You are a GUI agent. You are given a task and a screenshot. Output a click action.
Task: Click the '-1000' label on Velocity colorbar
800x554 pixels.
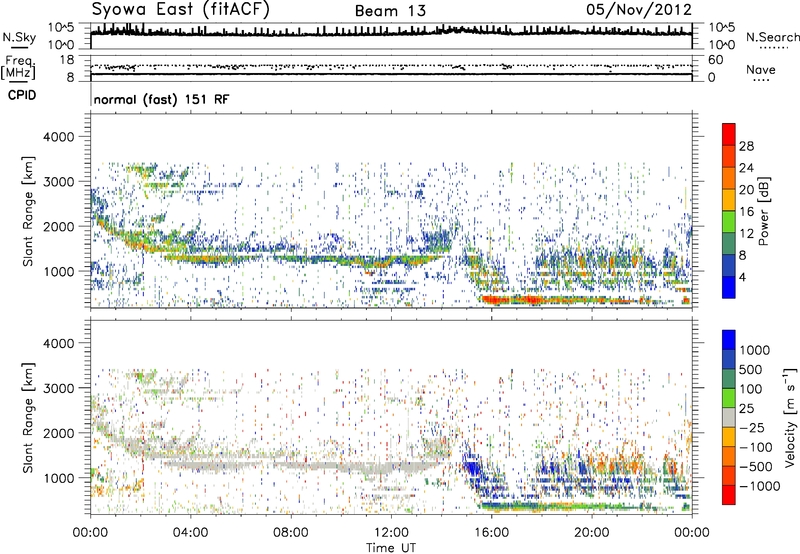[760, 486]
